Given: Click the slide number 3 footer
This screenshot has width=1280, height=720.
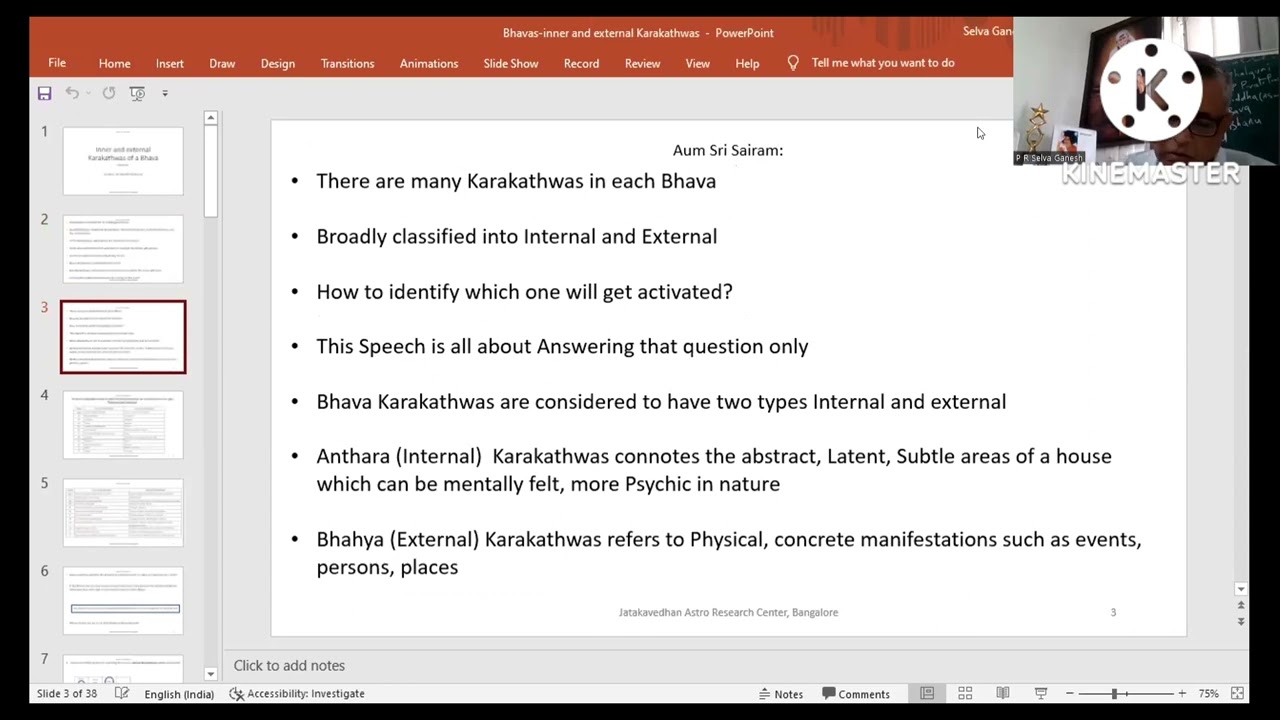Looking at the screenshot, I should coord(1113,612).
